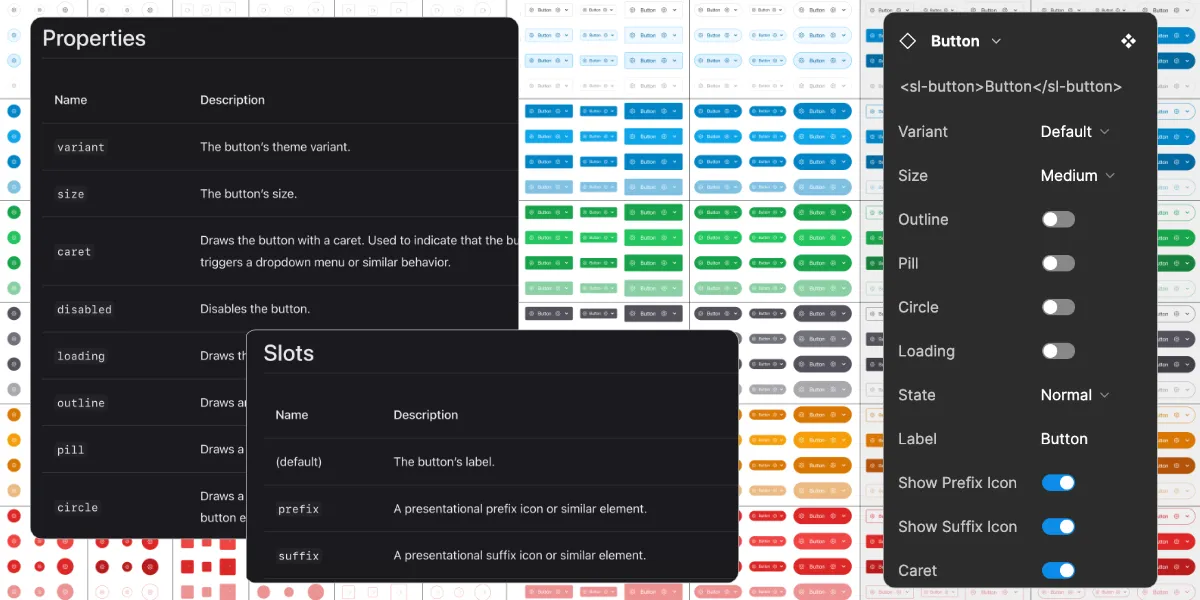Select the 'prefix' slot name in Slots table
The image size is (1200, 600).
click(298, 509)
